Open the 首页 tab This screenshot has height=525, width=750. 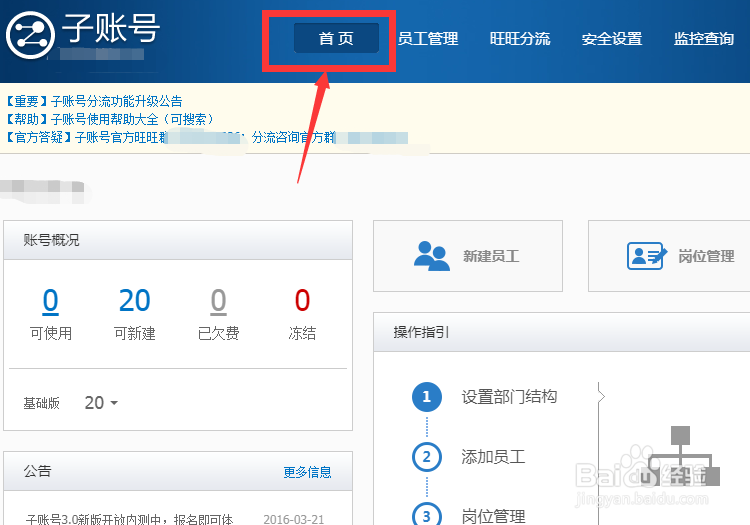pos(336,38)
